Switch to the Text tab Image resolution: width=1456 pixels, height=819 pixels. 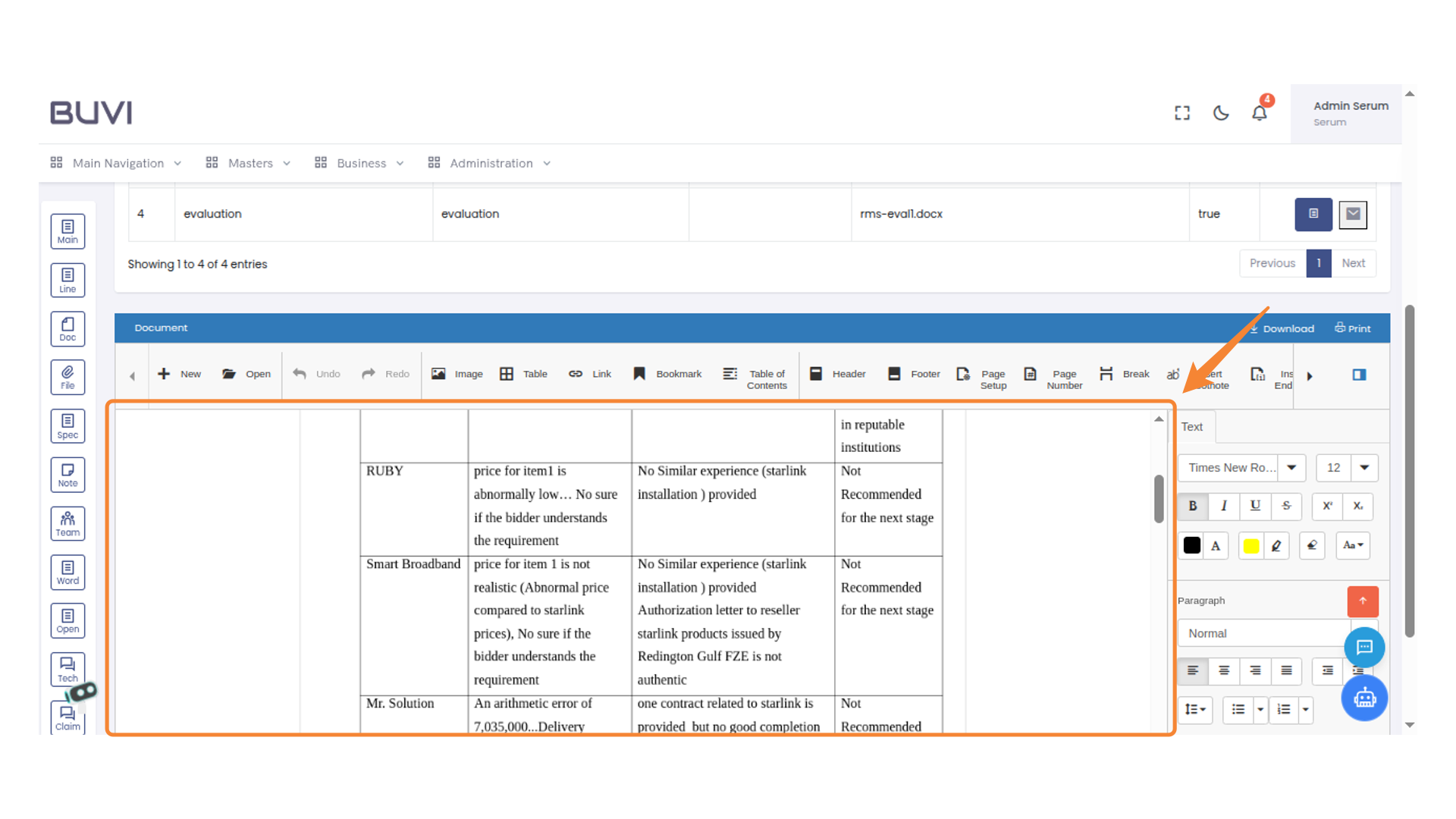(x=1191, y=426)
